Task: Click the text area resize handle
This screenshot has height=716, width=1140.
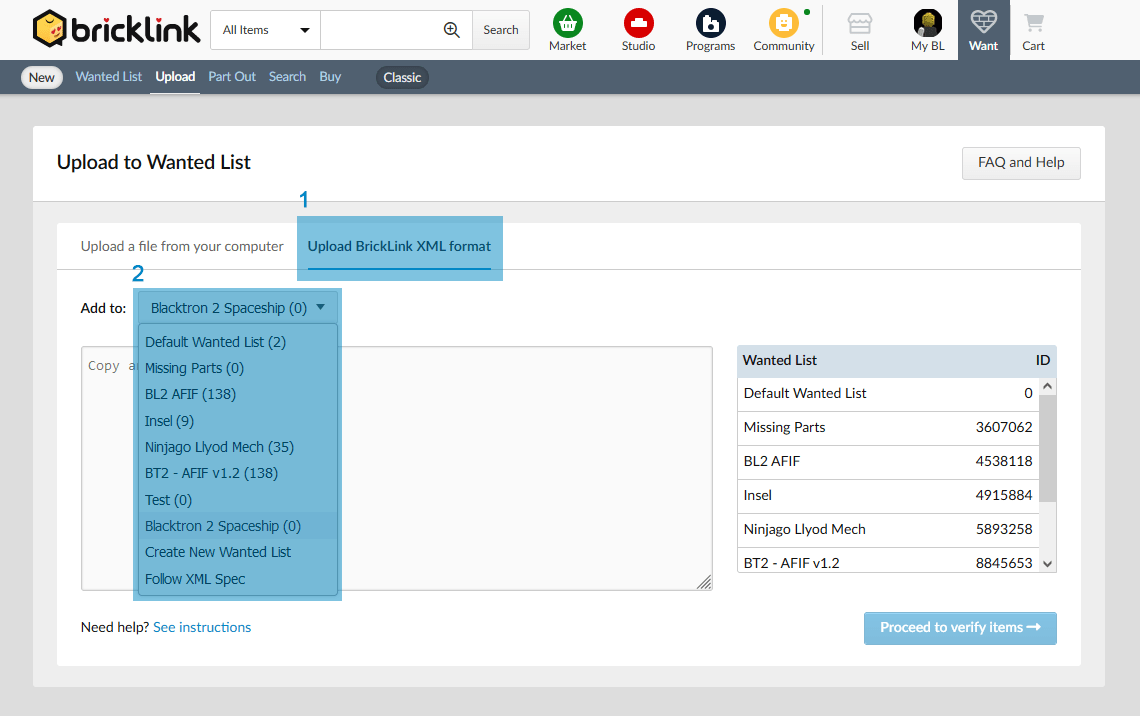Action: 705,582
